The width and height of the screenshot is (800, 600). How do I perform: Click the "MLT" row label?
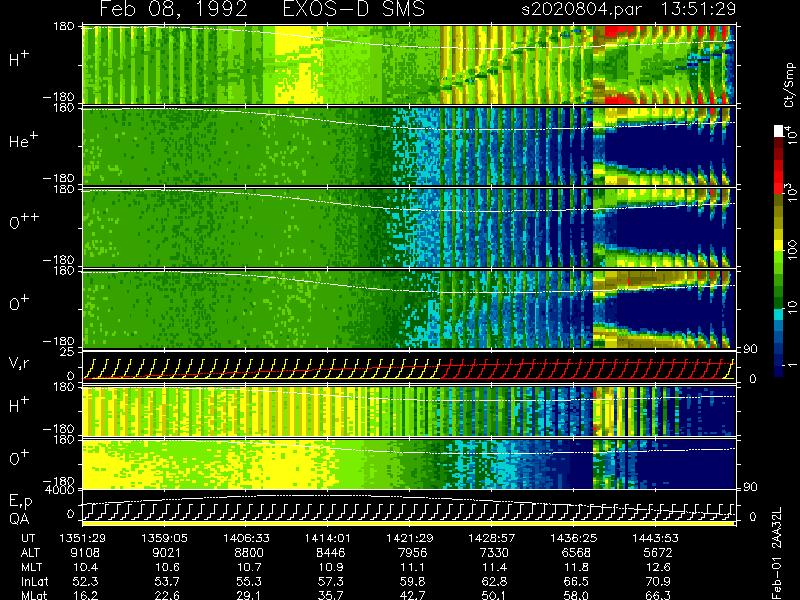[x=32, y=567]
